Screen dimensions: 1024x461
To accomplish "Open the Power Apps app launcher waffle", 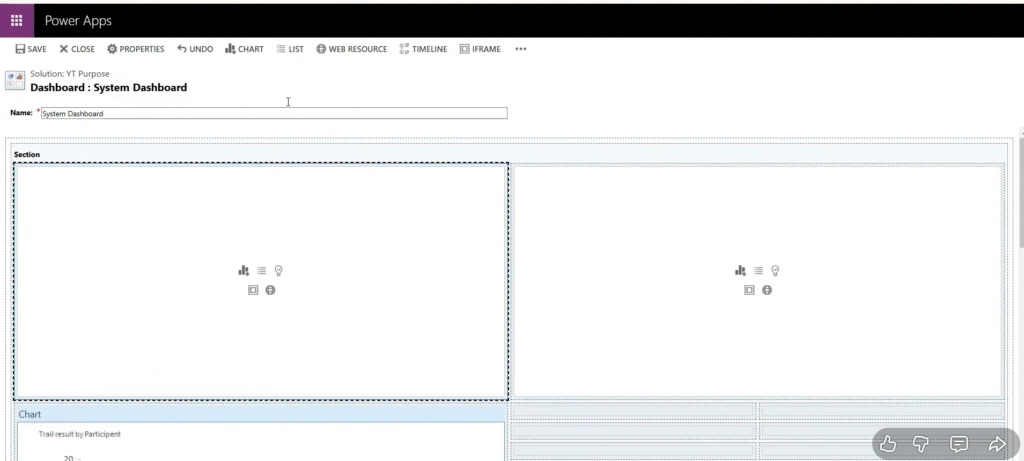I will (17, 20).
